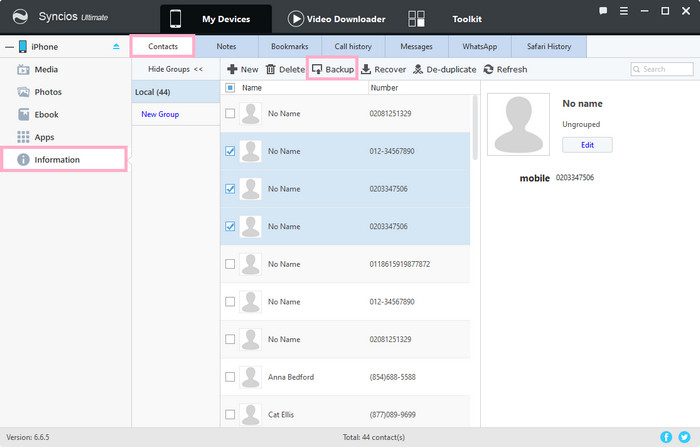Check the Cat Ellis contact

[230, 414]
